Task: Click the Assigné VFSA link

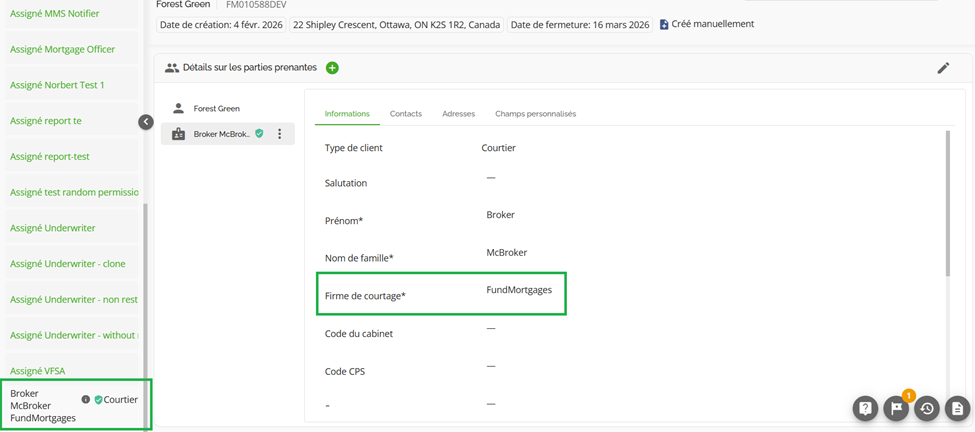Action: click(38, 371)
